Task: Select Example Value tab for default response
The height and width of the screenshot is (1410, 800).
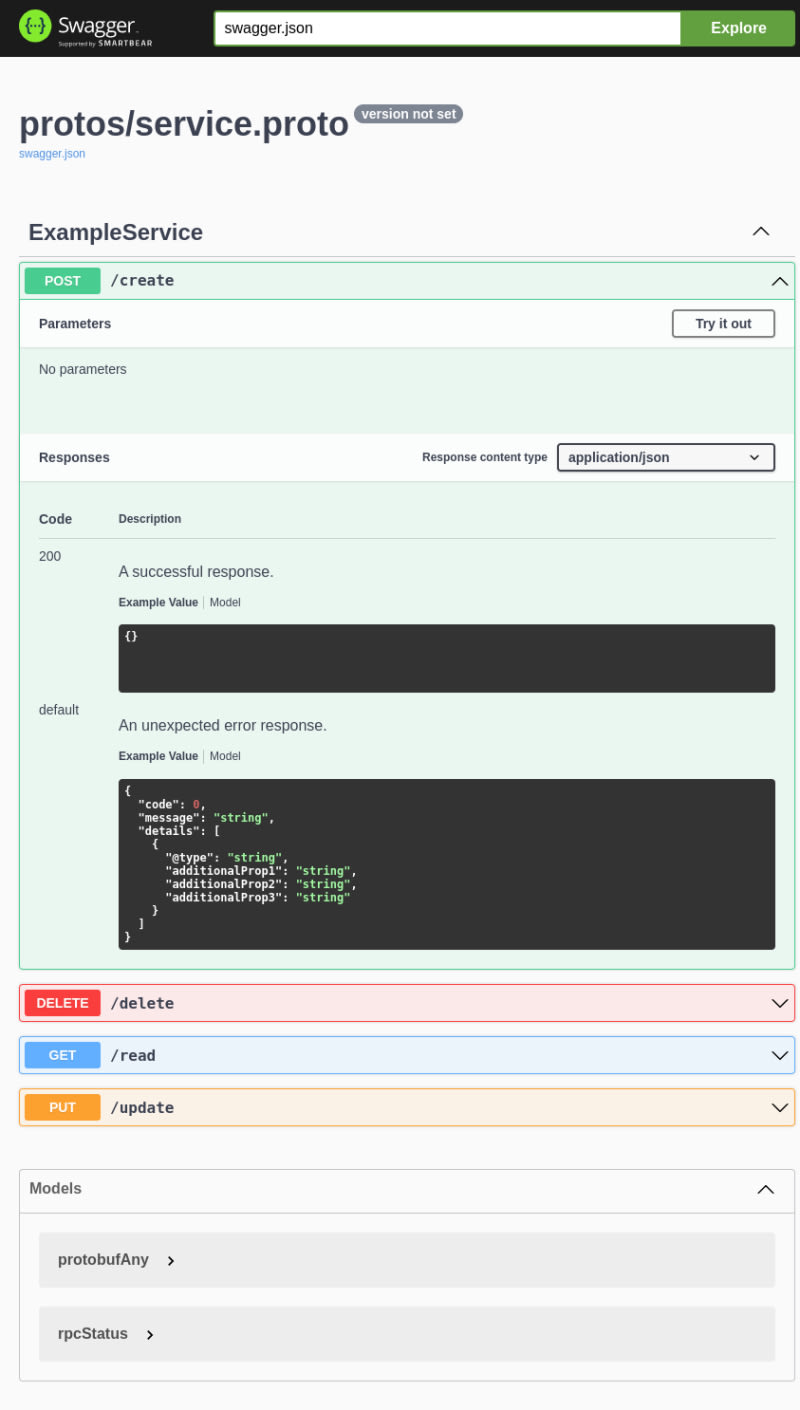Action: (x=158, y=757)
